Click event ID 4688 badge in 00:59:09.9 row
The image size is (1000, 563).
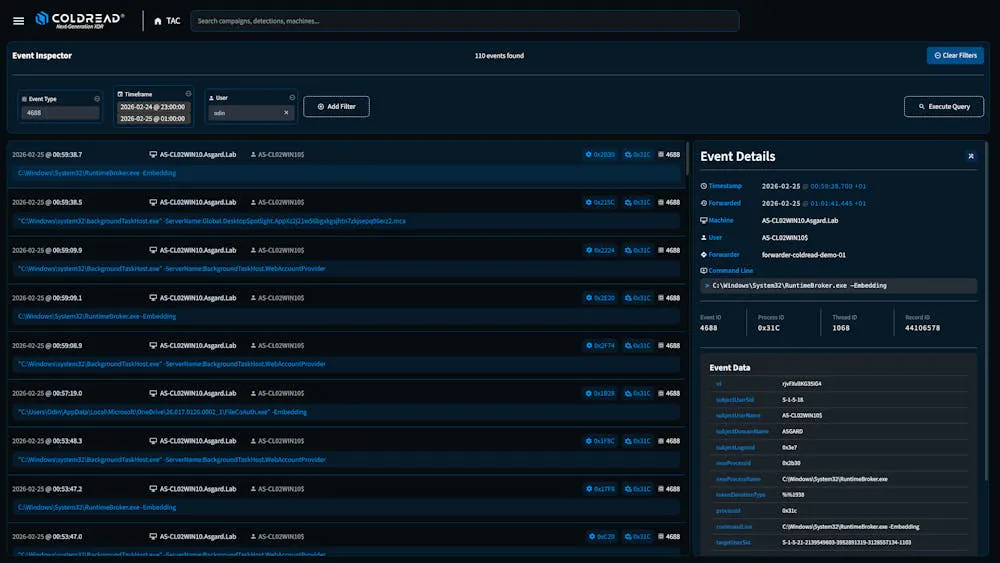[x=669, y=250]
